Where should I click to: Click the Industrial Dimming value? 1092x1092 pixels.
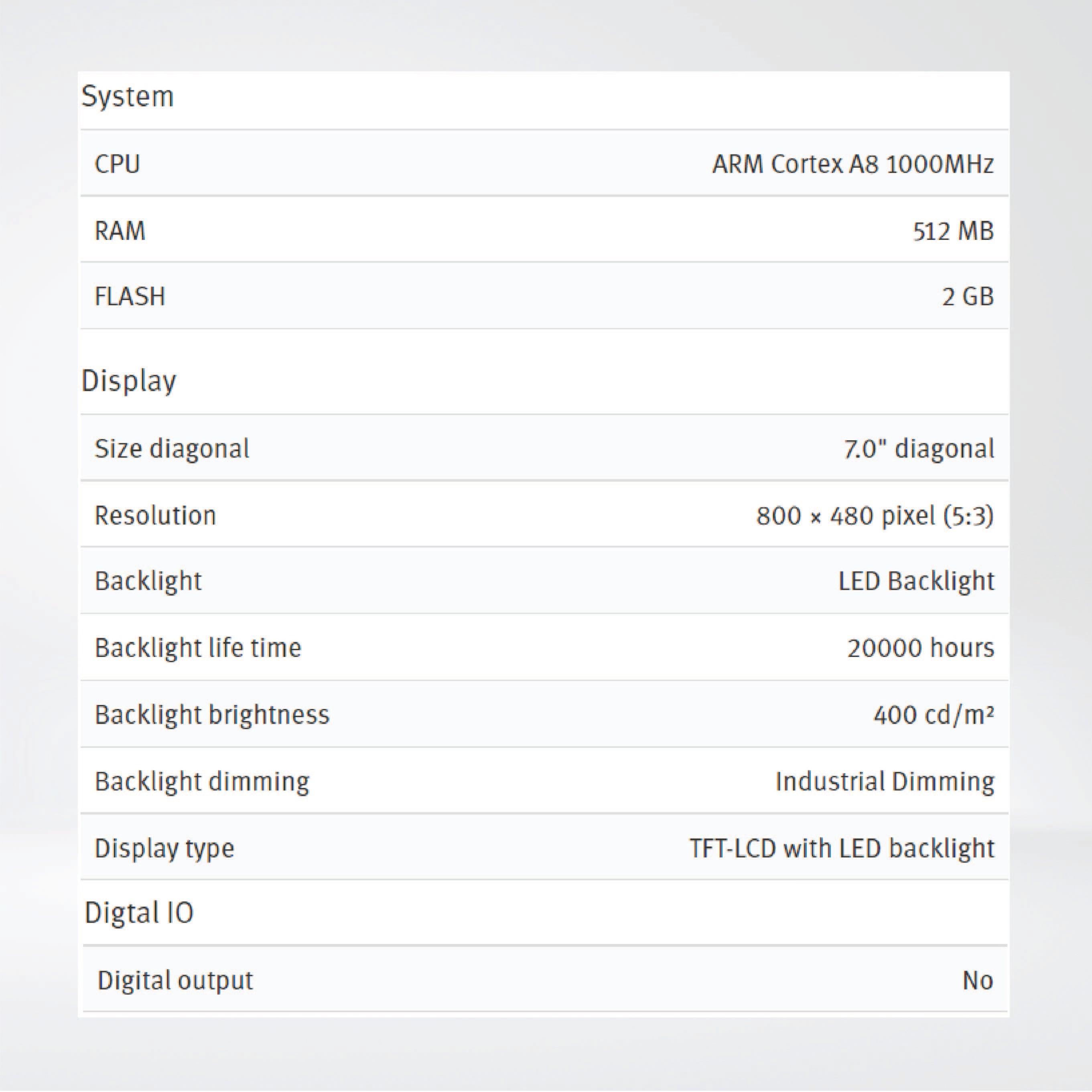click(x=885, y=782)
